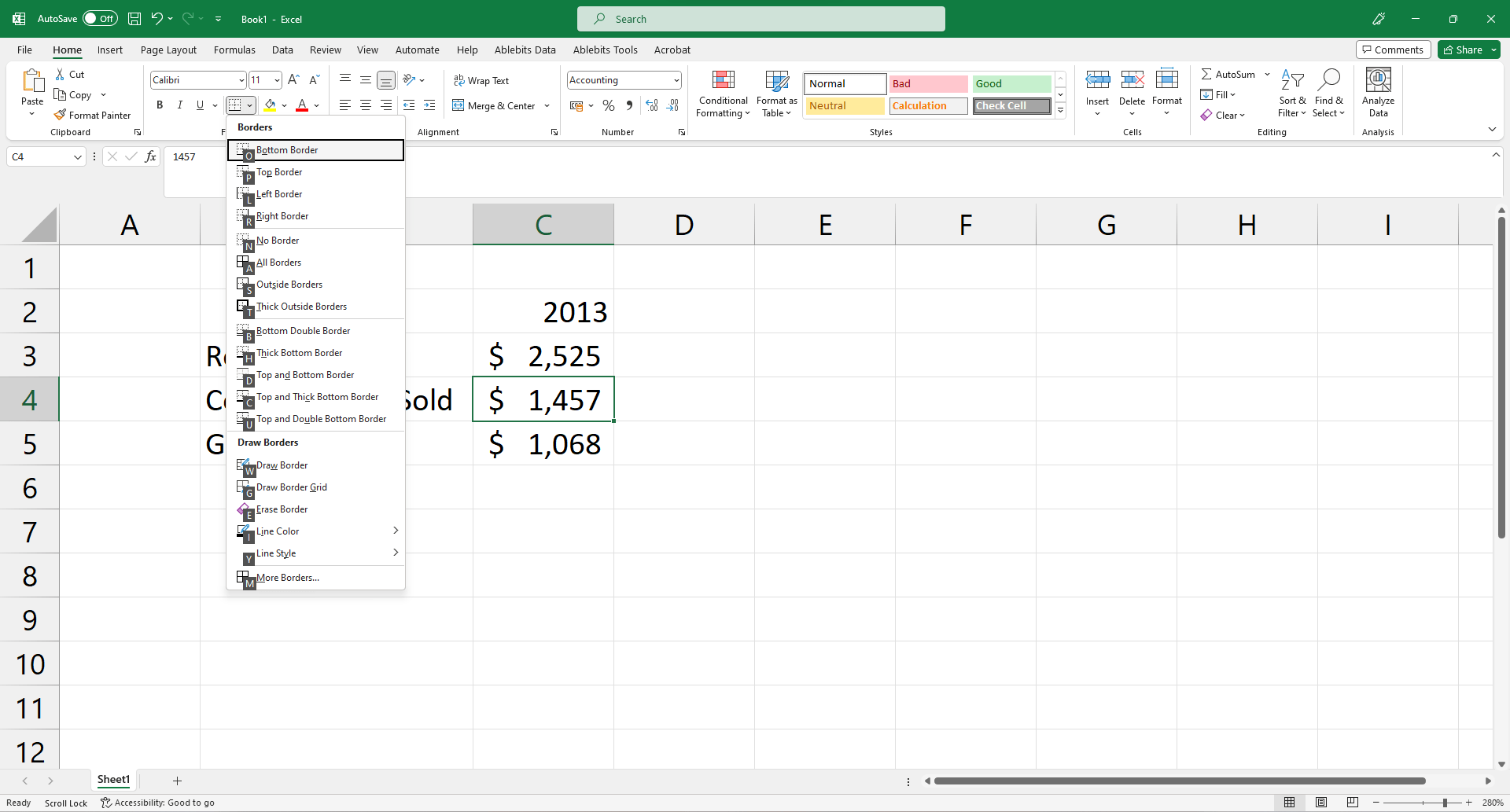Image resolution: width=1510 pixels, height=812 pixels.
Task: Click the Undo arrow icon
Action: [157, 19]
